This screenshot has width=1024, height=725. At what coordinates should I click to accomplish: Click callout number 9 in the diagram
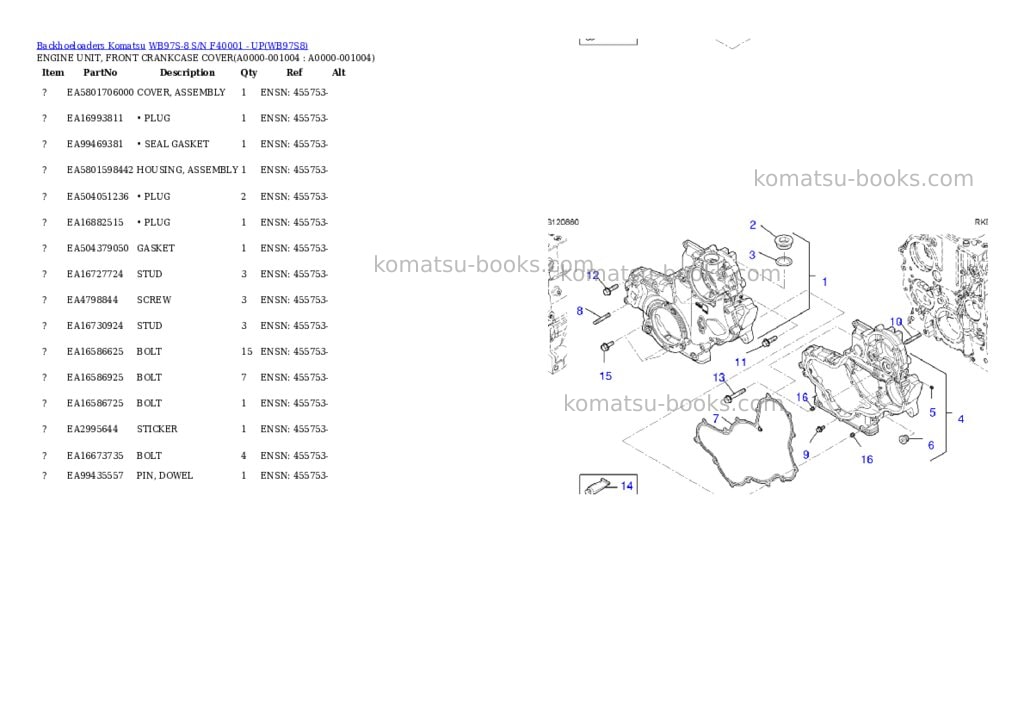coord(806,455)
